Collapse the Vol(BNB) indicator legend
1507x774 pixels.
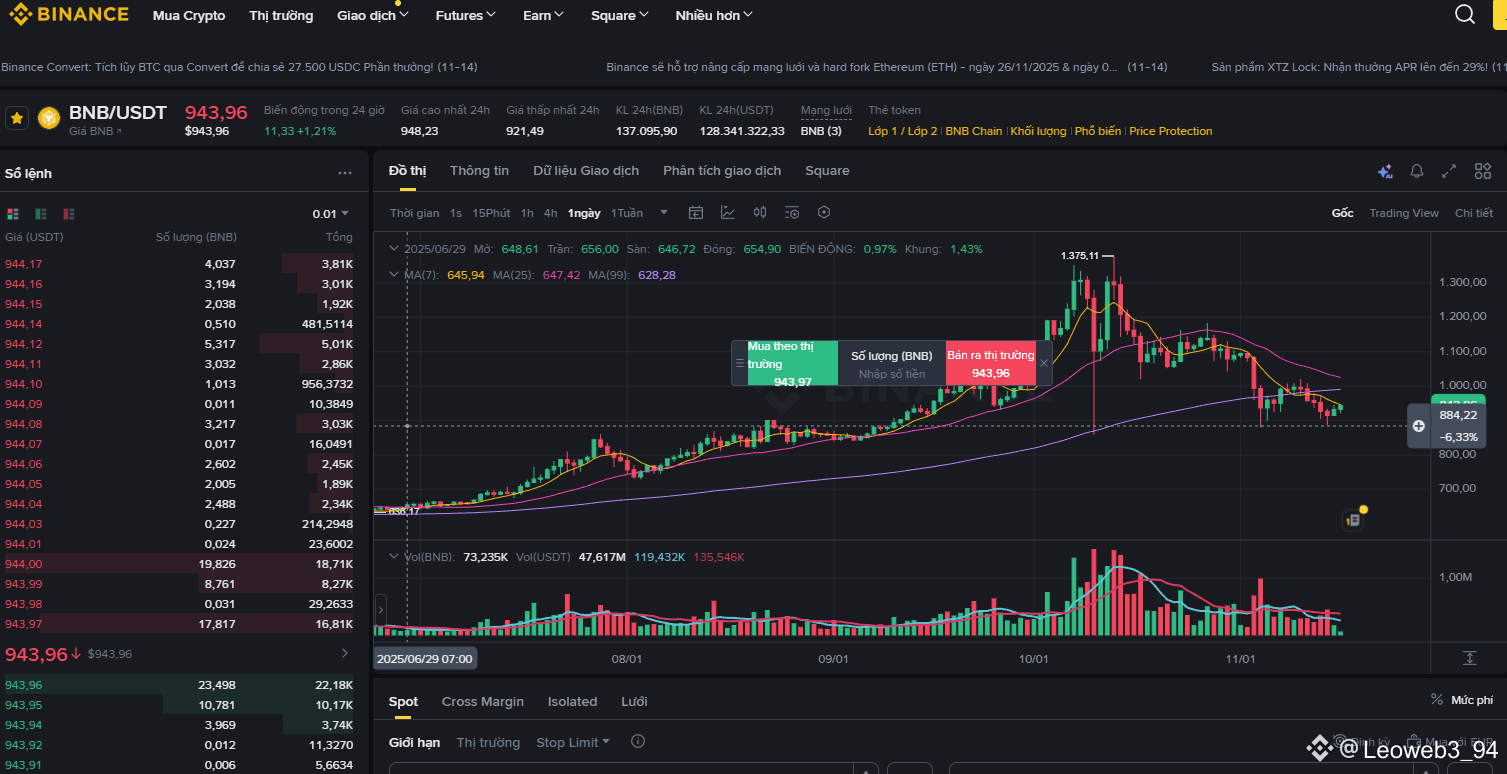394,557
